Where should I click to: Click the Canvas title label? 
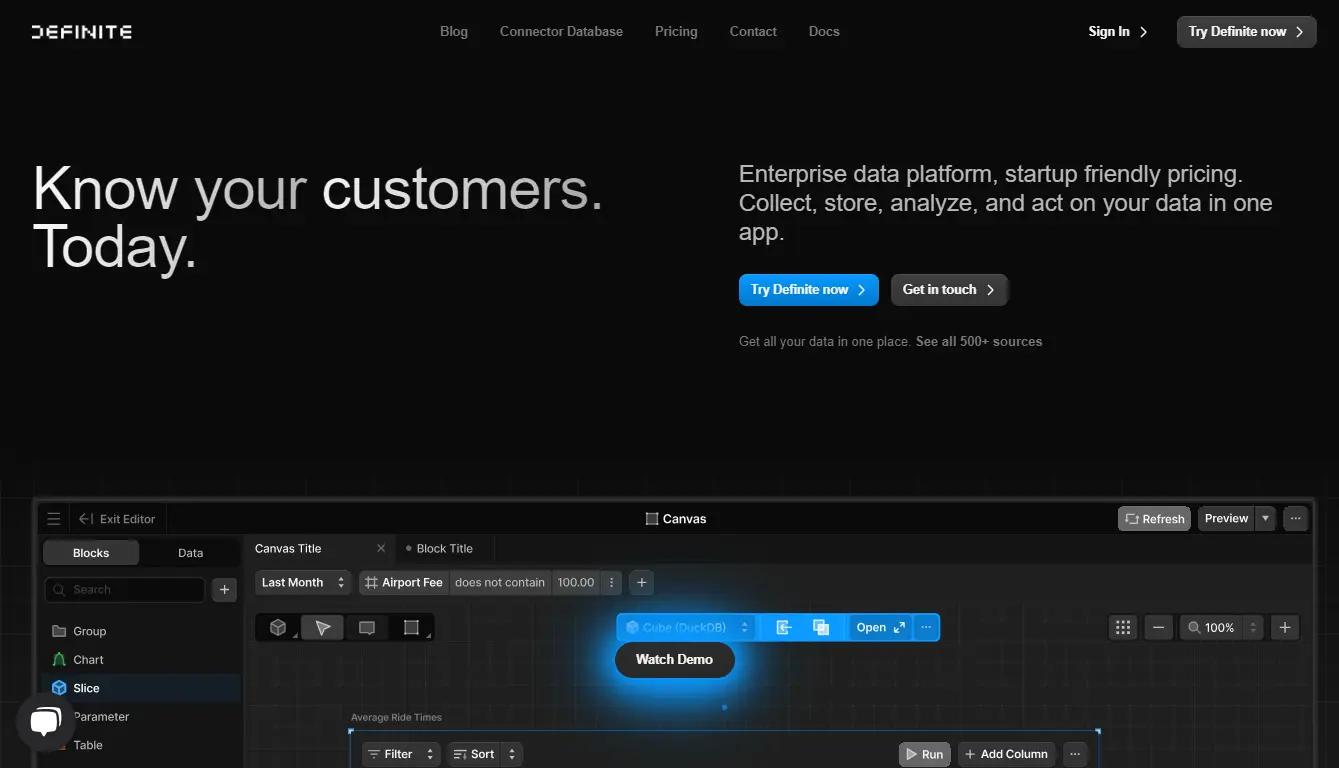(x=676, y=519)
